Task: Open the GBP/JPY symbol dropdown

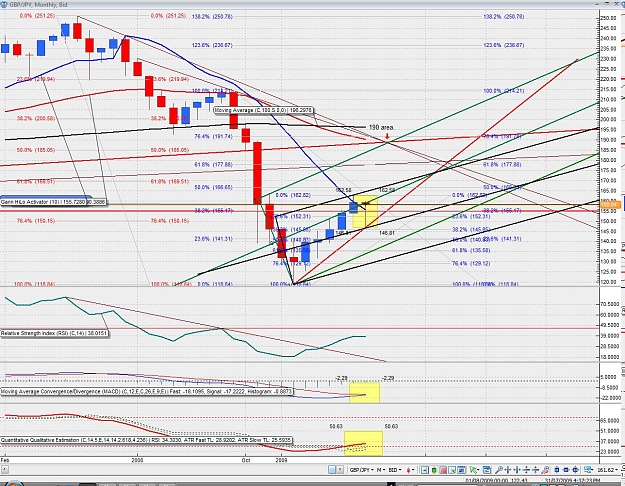Action: click(362, 470)
